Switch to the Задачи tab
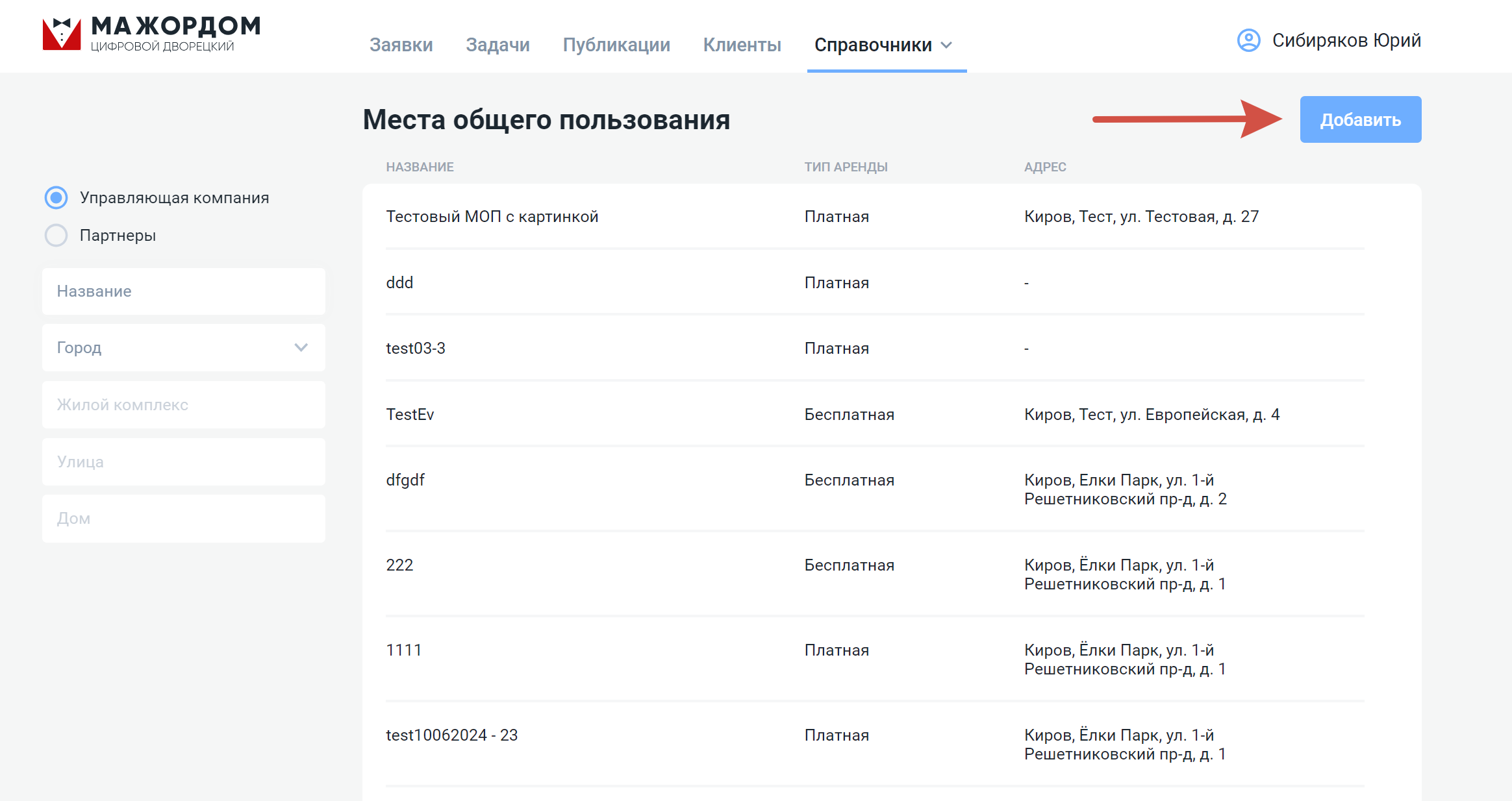This screenshot has height=801, width=1512. [498, 45]
